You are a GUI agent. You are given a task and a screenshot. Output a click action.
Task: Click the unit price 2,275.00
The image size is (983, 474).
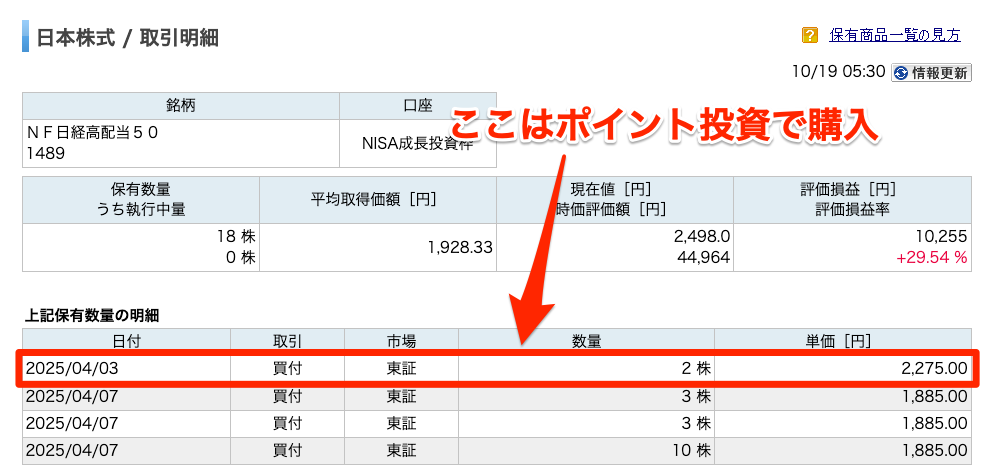[935, 369]
